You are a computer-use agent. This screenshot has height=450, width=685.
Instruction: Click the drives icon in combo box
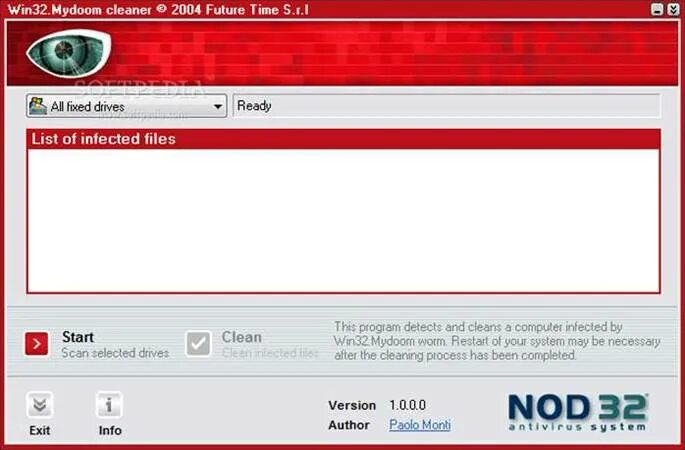tap(38, 106)
